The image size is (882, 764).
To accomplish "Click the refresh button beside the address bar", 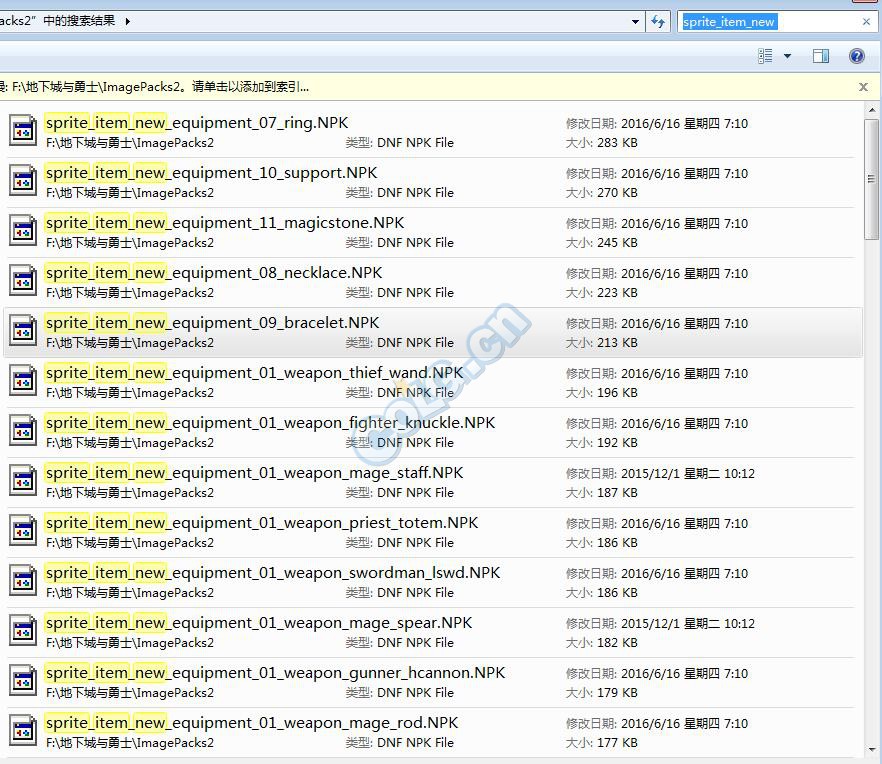I will point(658,21).
